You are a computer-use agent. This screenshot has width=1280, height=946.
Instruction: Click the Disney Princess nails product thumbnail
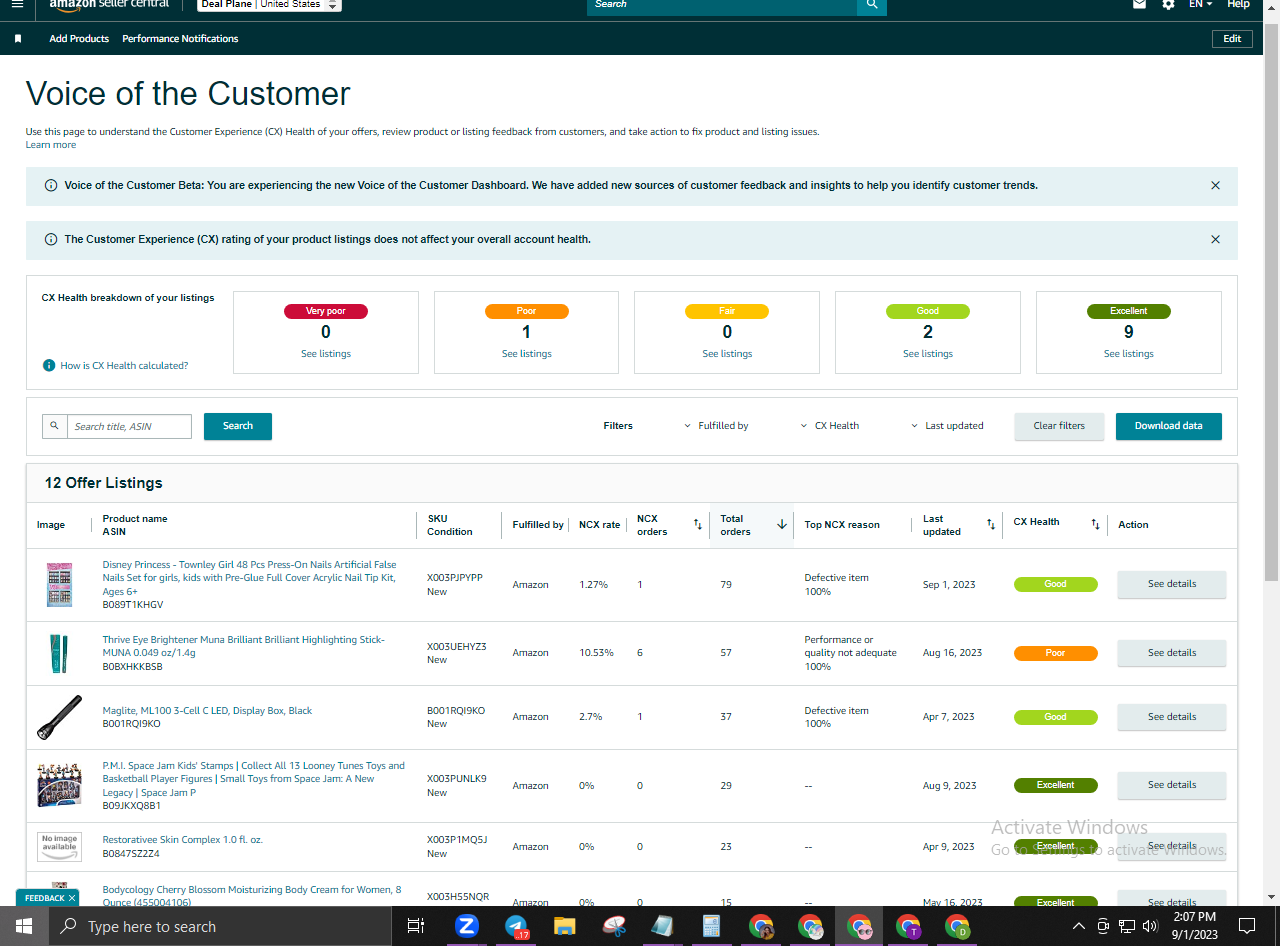click(60, 585)
